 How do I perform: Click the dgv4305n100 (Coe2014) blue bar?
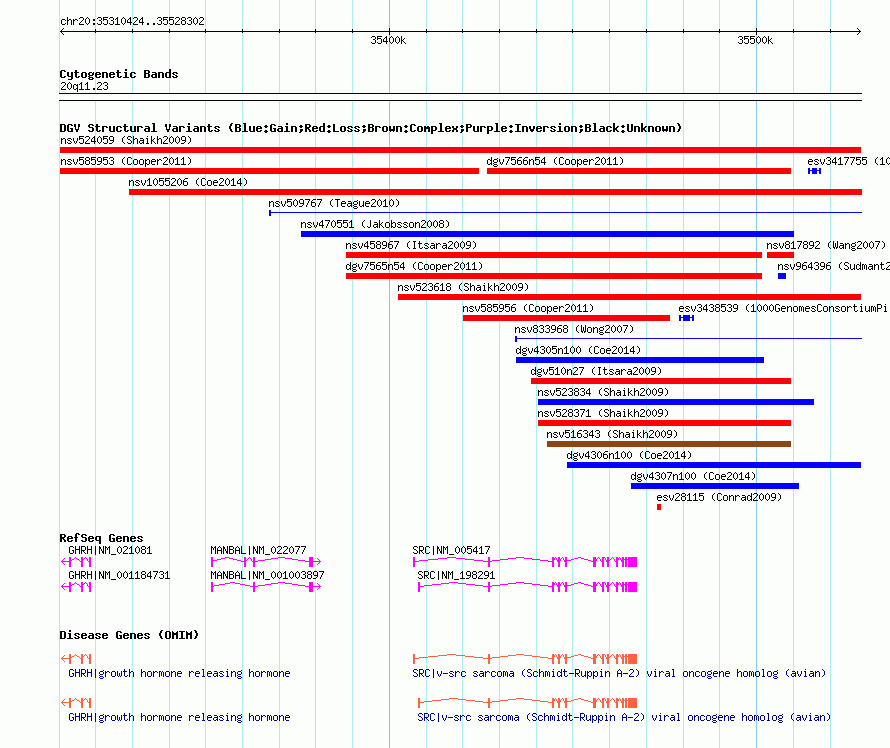[640, 360]
